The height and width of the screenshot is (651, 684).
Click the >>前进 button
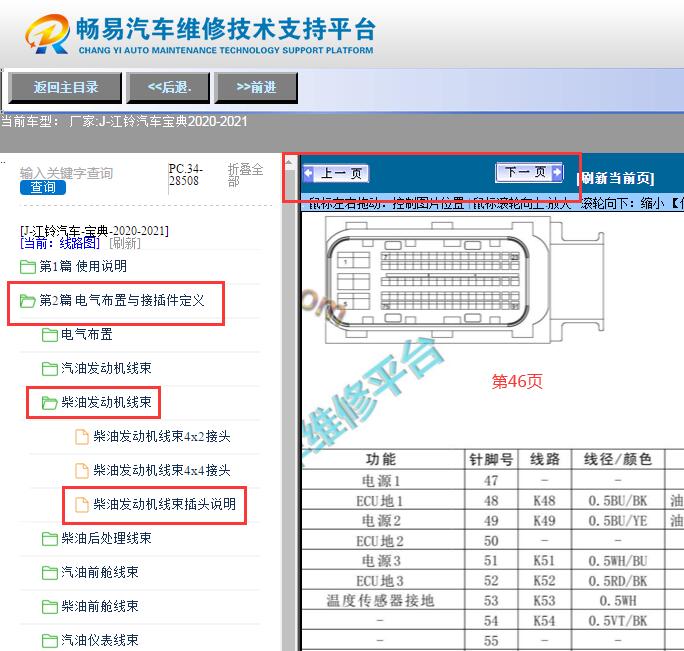(x=256, y=88)
